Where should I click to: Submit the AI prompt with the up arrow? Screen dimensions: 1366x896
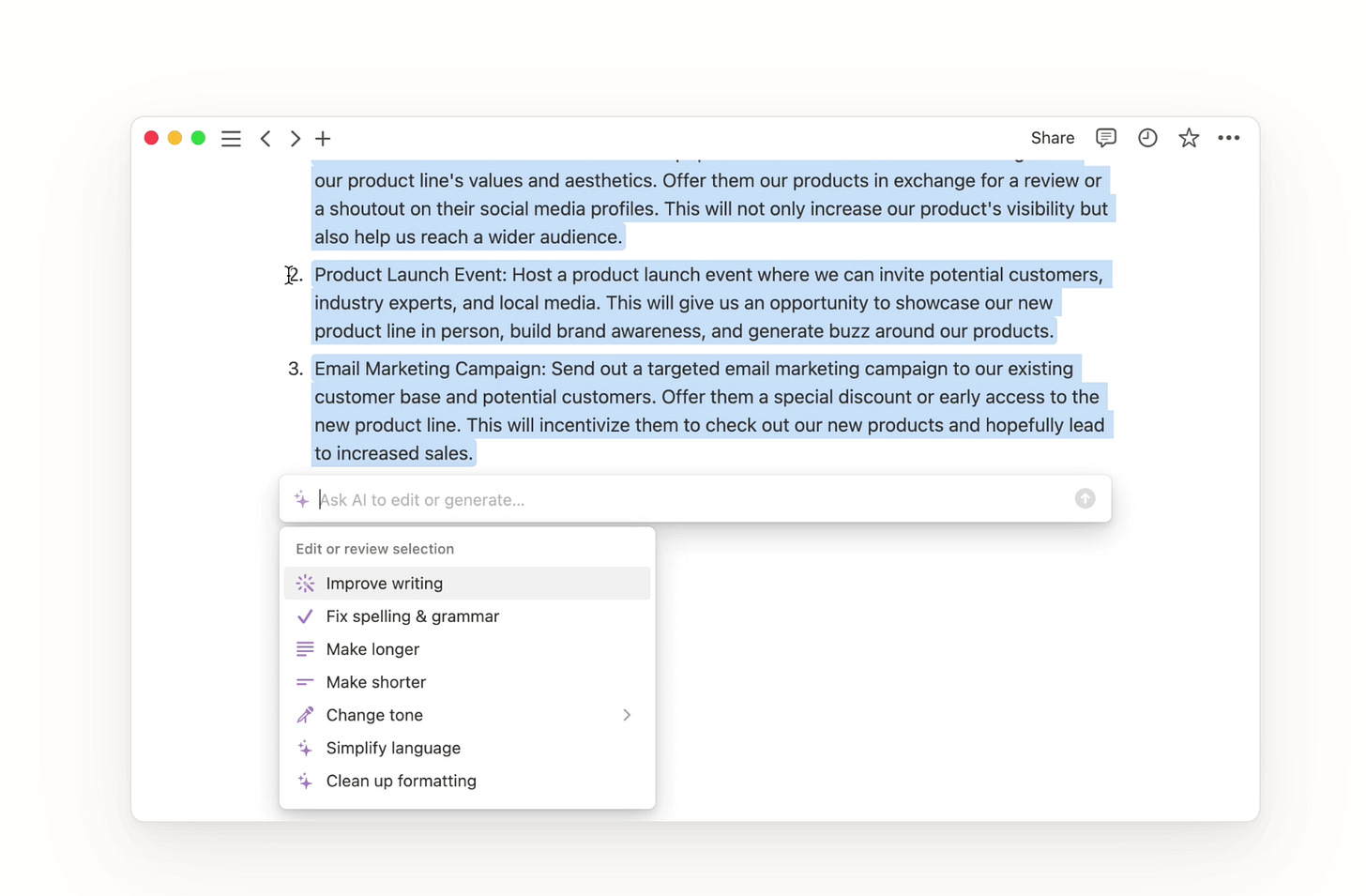tap(1085, 499)
